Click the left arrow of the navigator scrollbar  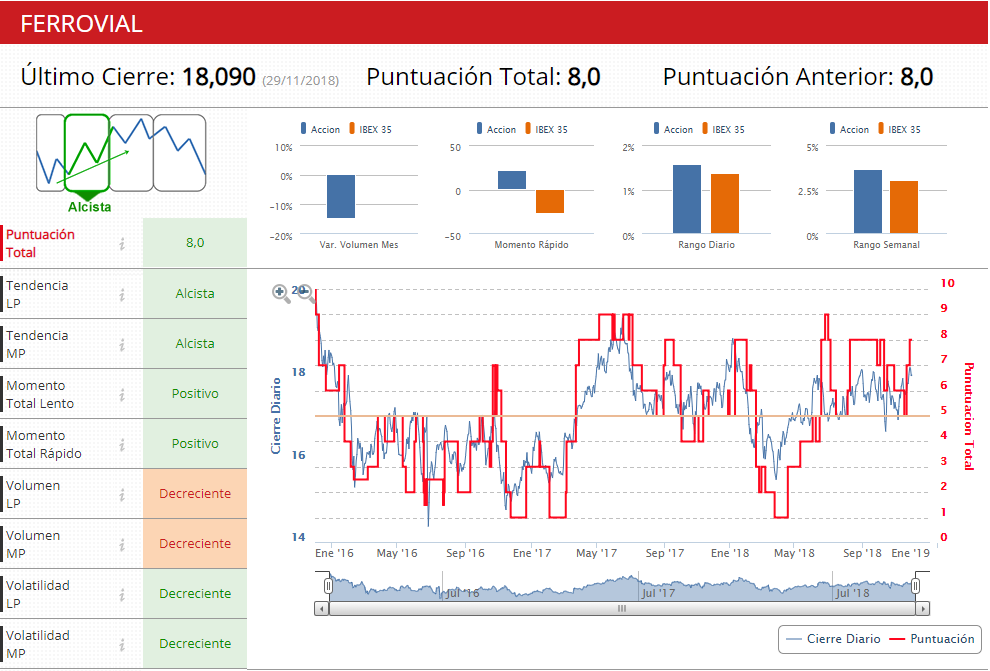click(x=322, y=609)
